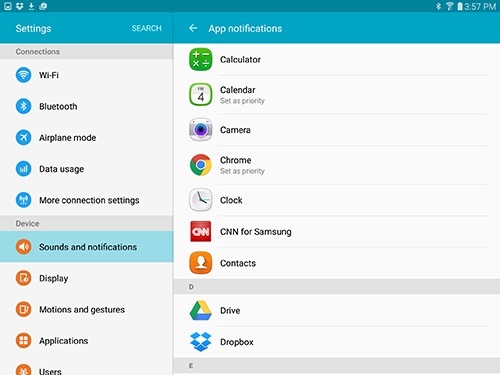Open Calculator notification settings
The height and width of the screenshot is (375, 500).
pyautogui.click(x=337, y=59)
